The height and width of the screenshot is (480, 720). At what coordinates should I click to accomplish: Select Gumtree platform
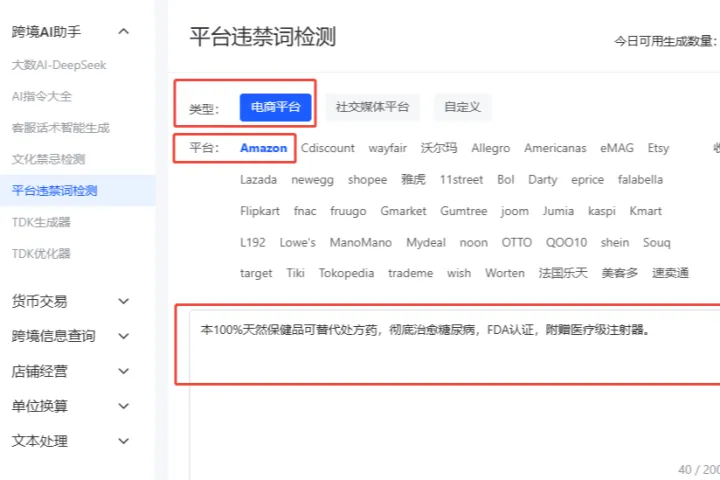[x=464, y=211]
